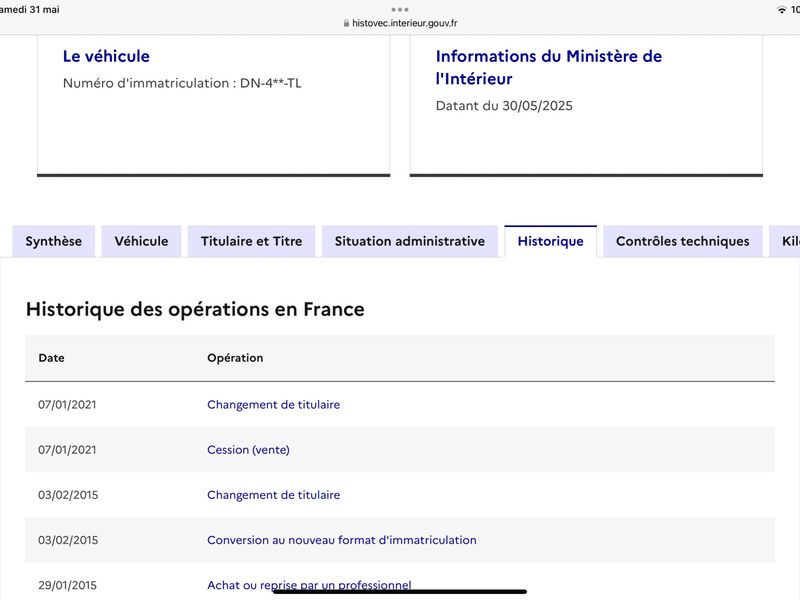The height and width of the screenshot is (600, 800).
Task: Open the Titulaire et Titre tab
Action: click(252, 241)
